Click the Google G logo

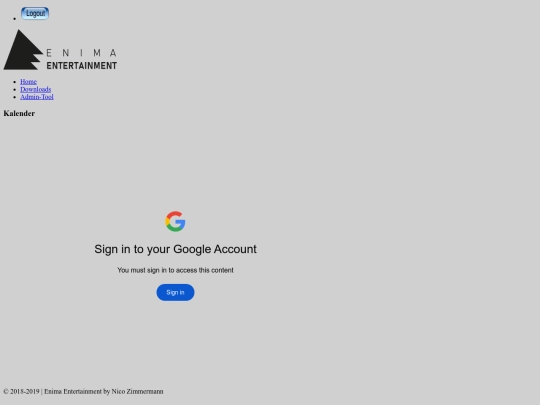tap(175, 221)
